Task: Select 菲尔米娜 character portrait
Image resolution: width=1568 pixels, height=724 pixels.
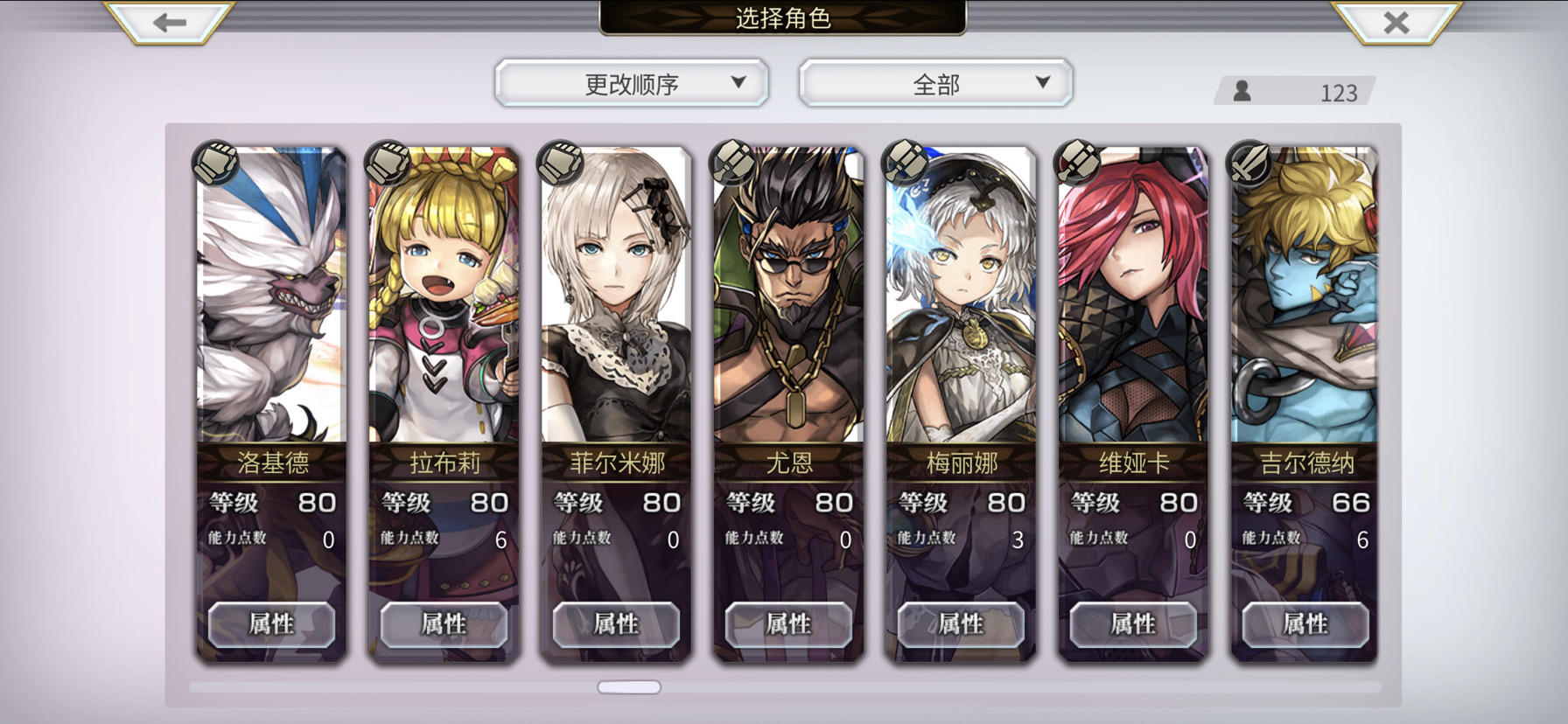Action: [x=616, y=296]
